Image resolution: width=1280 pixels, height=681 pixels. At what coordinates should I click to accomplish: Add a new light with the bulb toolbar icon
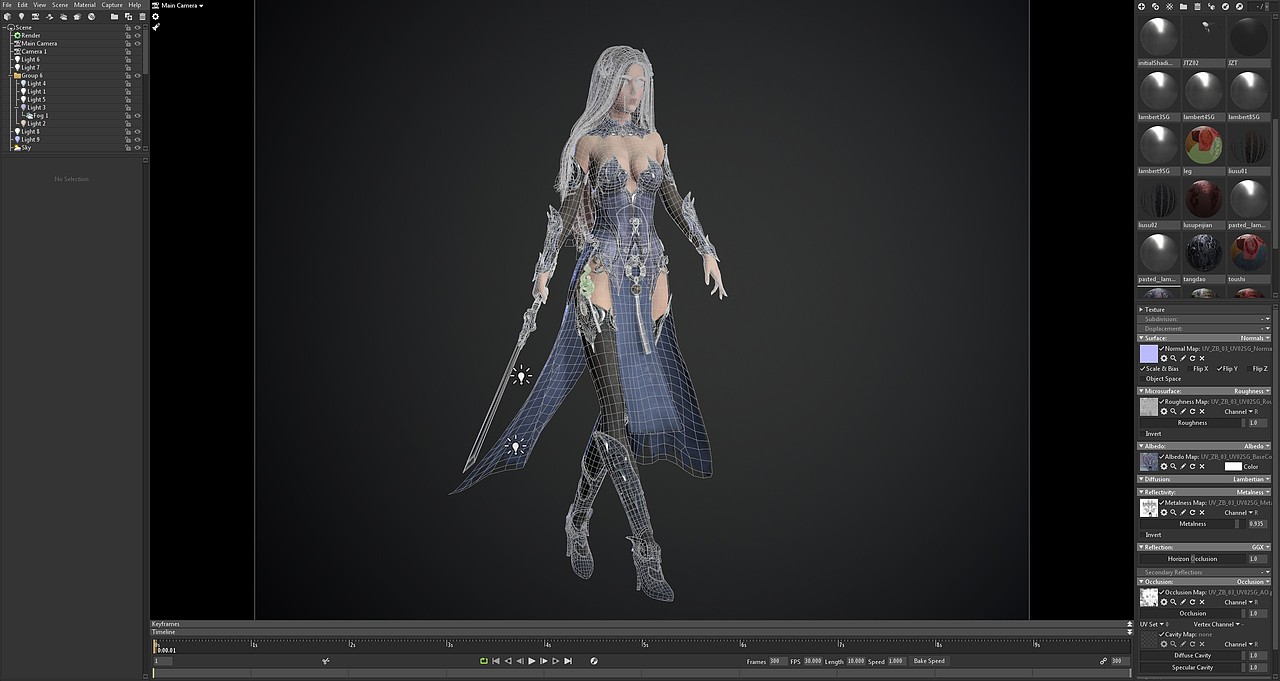(x=21, y=16)
